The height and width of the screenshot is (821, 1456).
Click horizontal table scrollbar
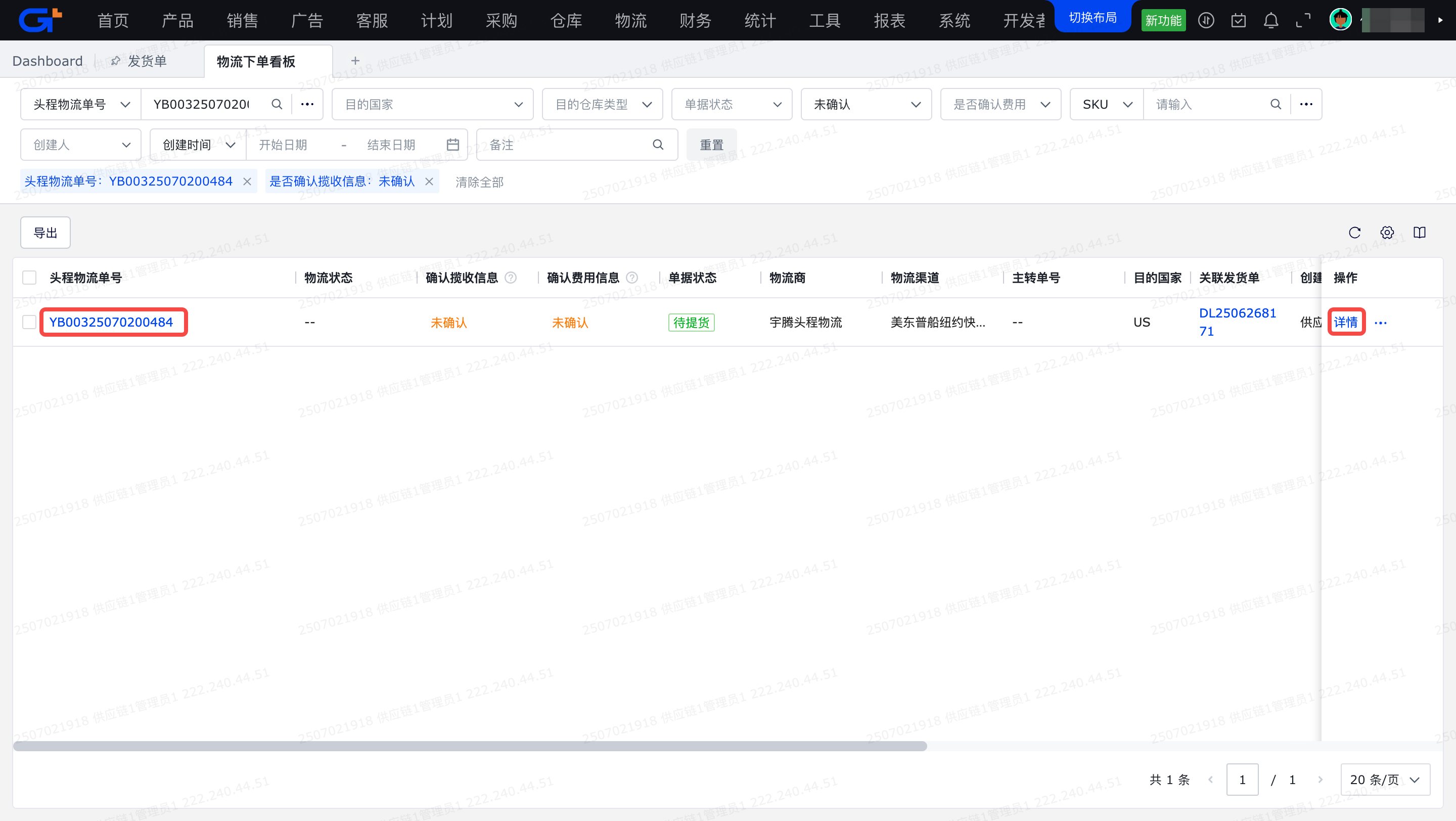[470, 746]
